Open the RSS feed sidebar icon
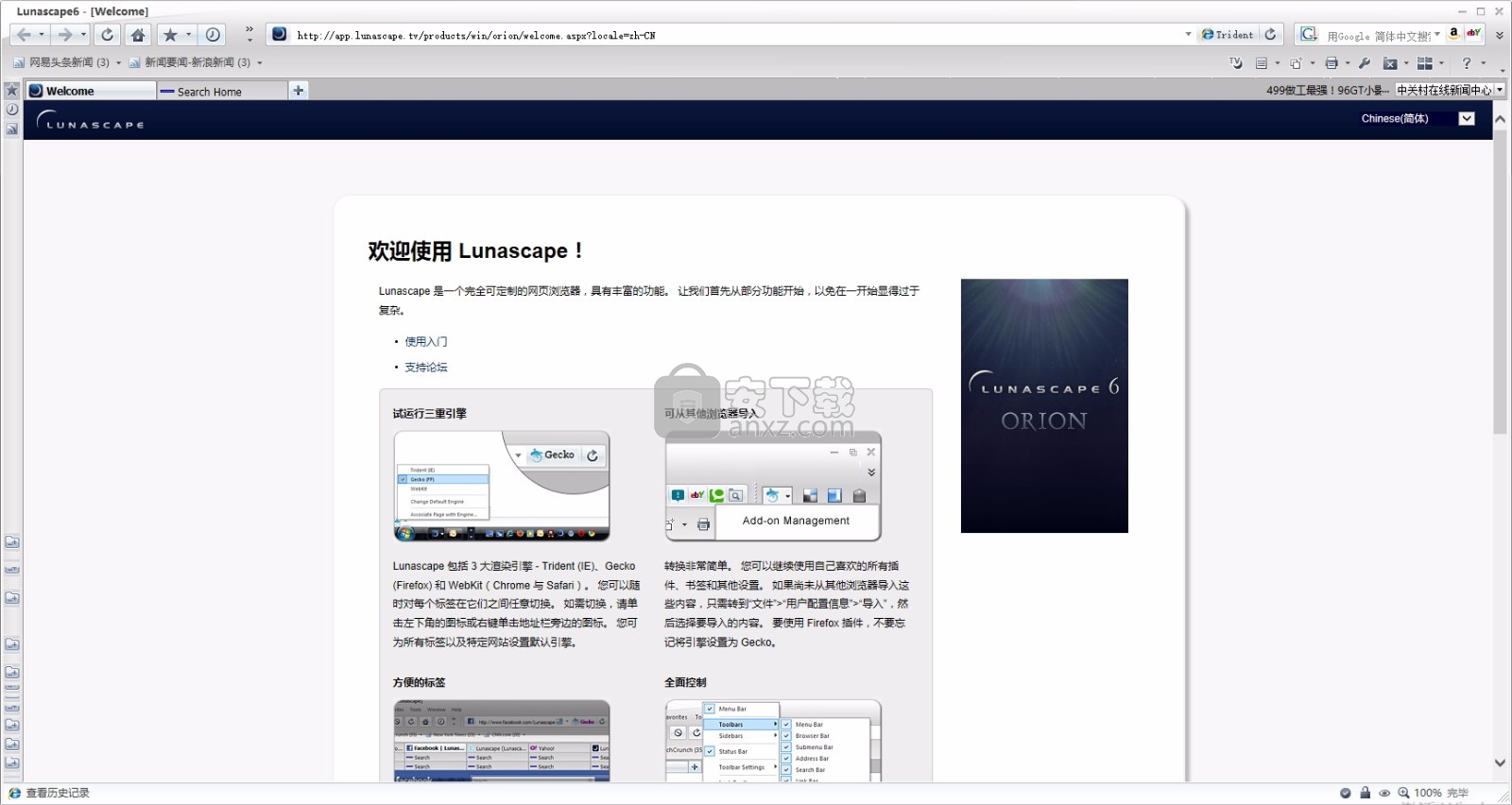Image resolution: width=1512 pixels, height=805 pixels. (12, 129)
